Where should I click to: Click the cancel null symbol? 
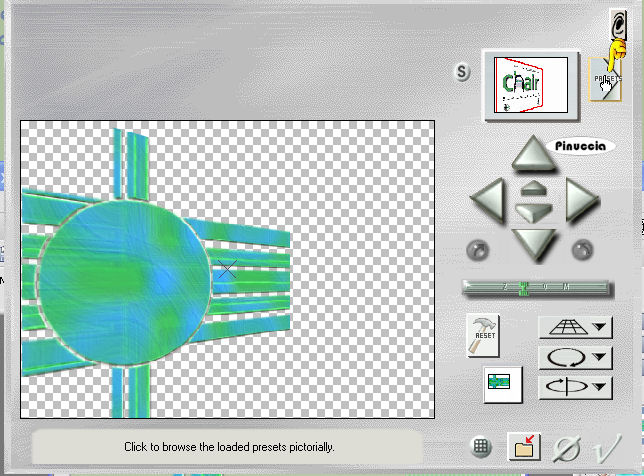[567, 449]
